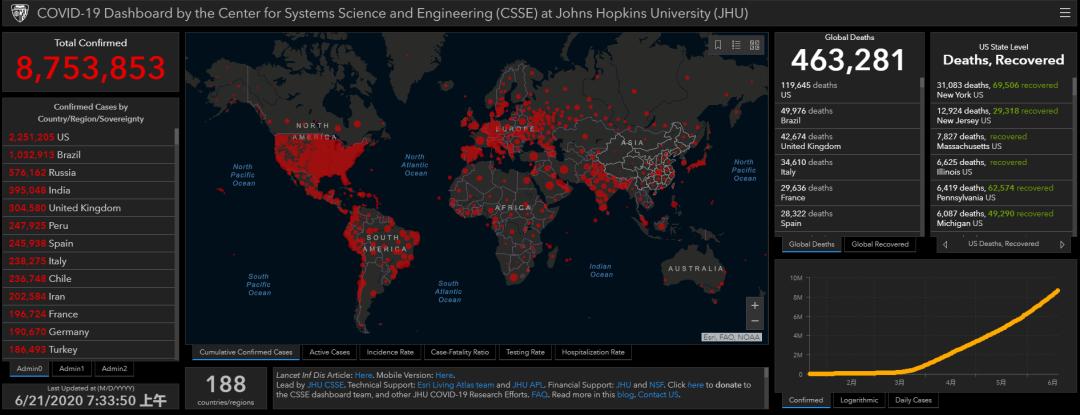Click the JHU shield logo
Viewport: 1080px width, 415px height.
(19, 13)
